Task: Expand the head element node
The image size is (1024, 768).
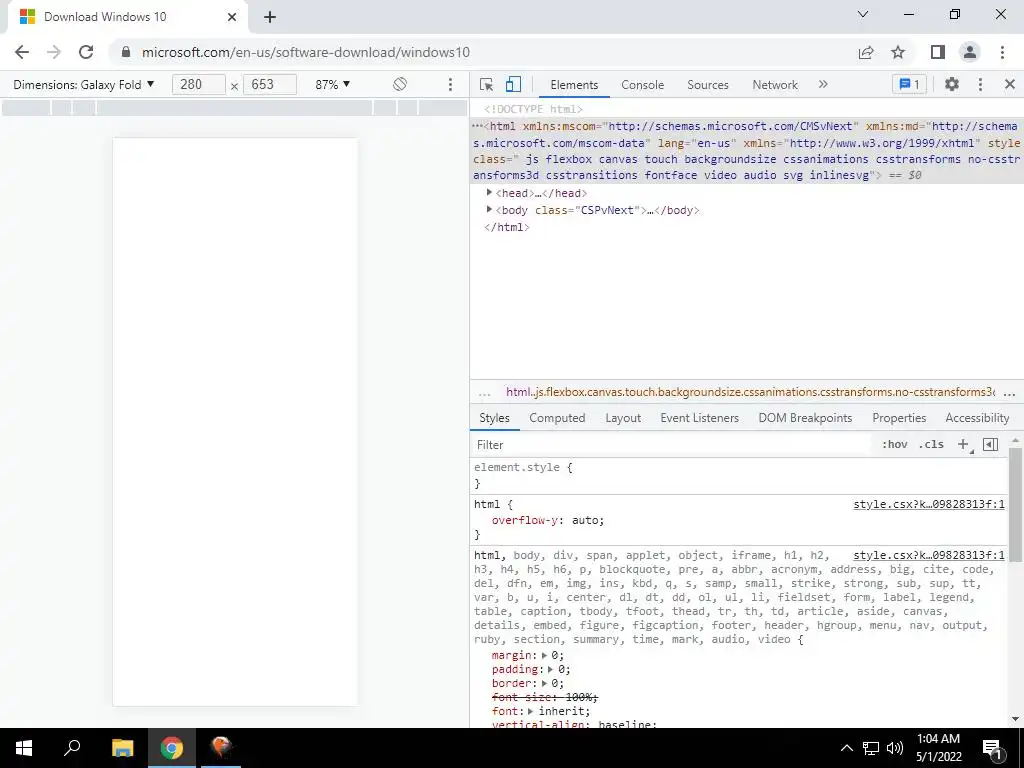Action: click(489, 193)
